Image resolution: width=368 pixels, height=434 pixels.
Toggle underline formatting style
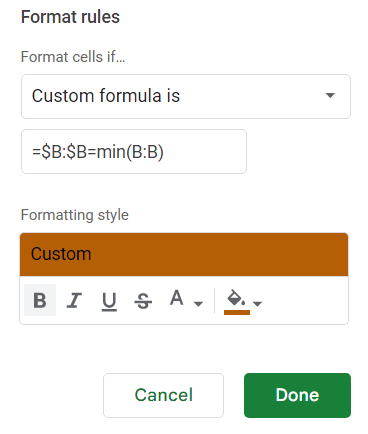coord(109,301)
